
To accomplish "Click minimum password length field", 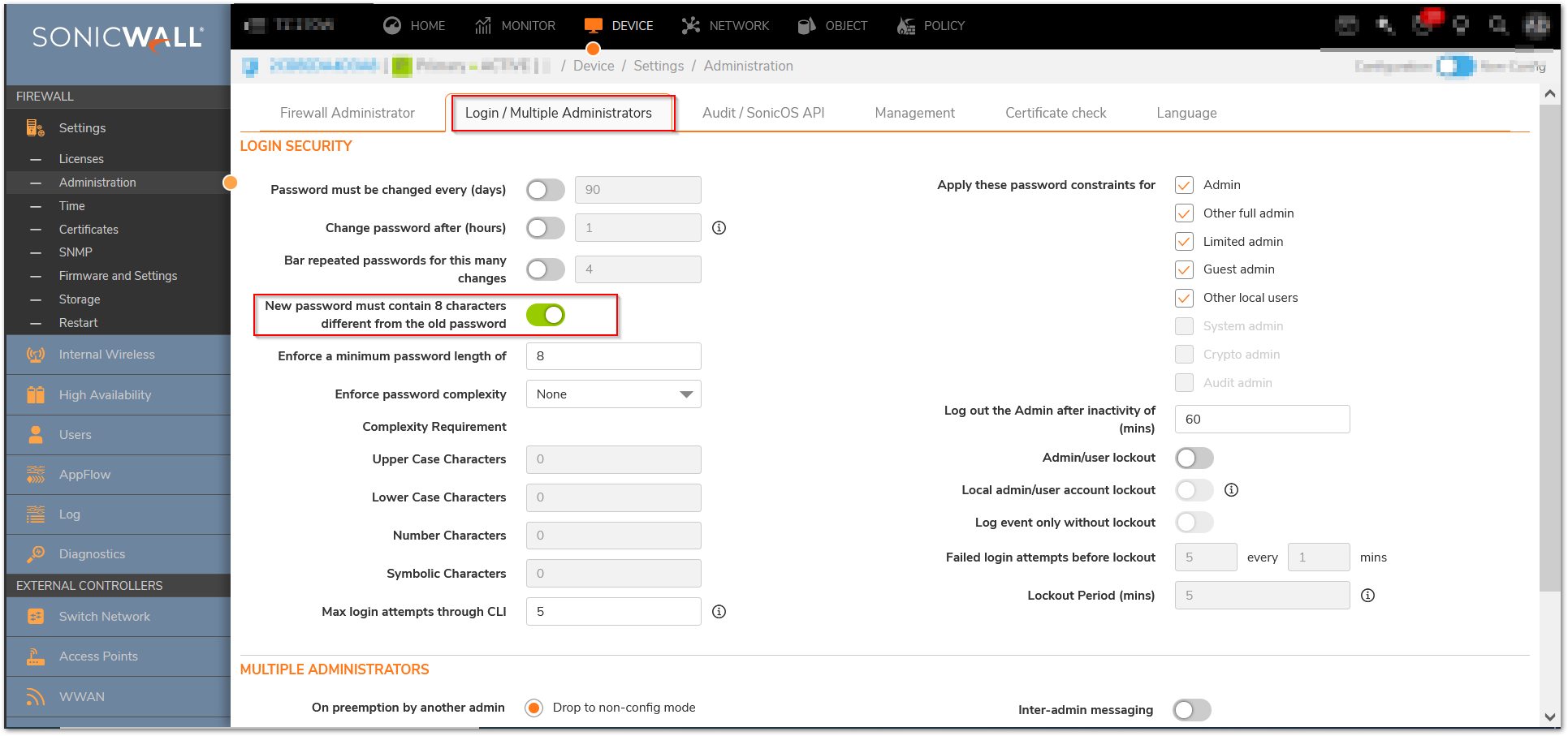I will 614,356.
